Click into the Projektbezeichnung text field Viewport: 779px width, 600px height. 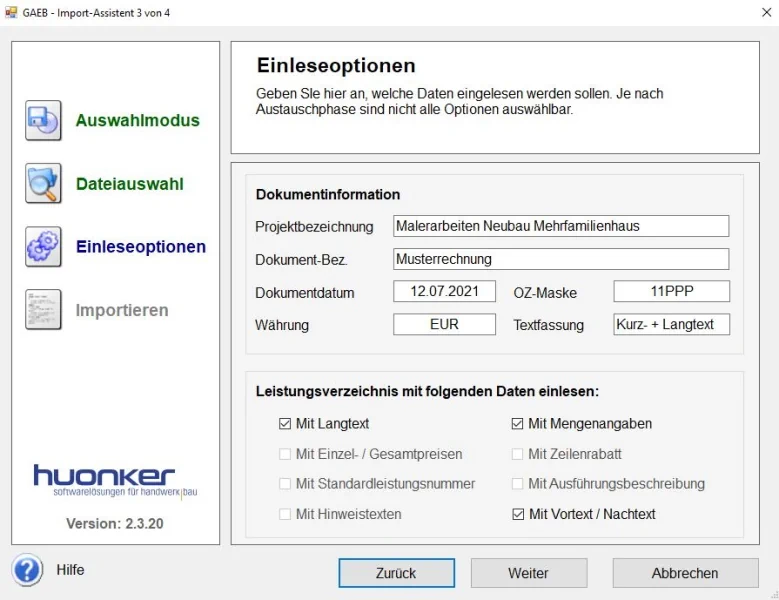[x=560, y=226]
